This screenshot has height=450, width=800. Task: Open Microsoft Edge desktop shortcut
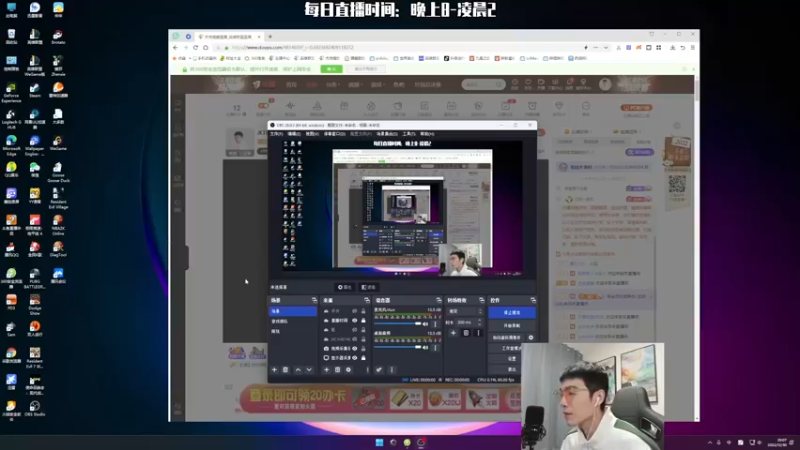click(11, 145)
